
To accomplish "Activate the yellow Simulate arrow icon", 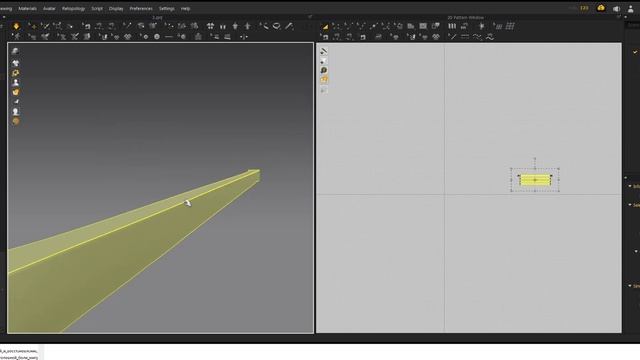I will pyautogui.click(x=16, y=26).
